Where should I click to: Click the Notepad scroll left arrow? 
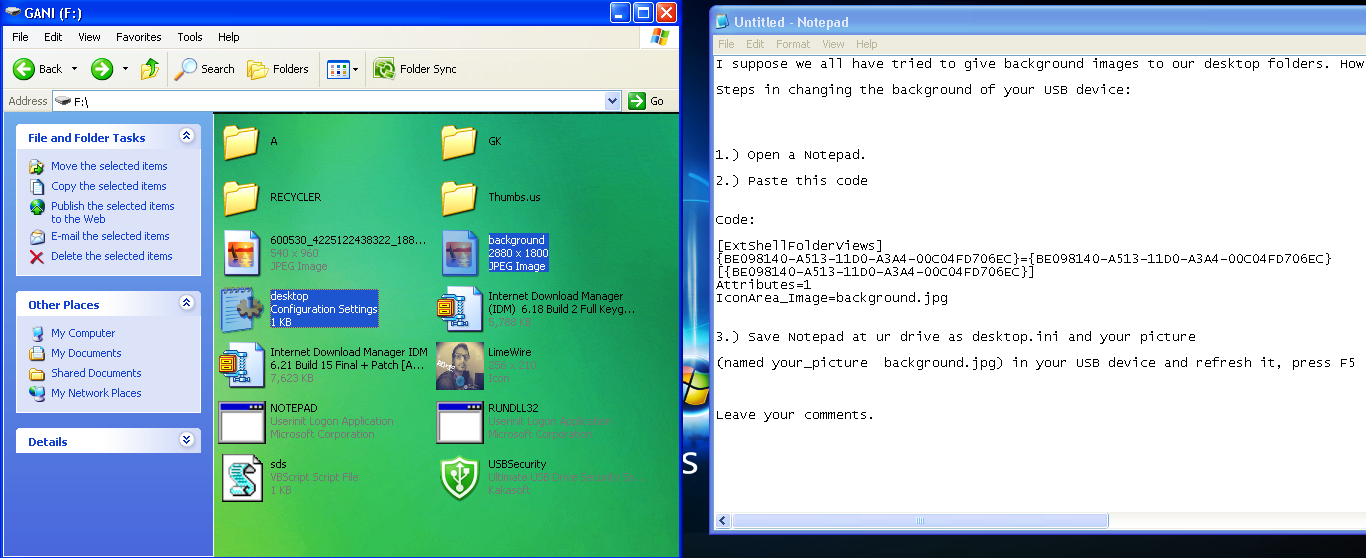[722, 521]
